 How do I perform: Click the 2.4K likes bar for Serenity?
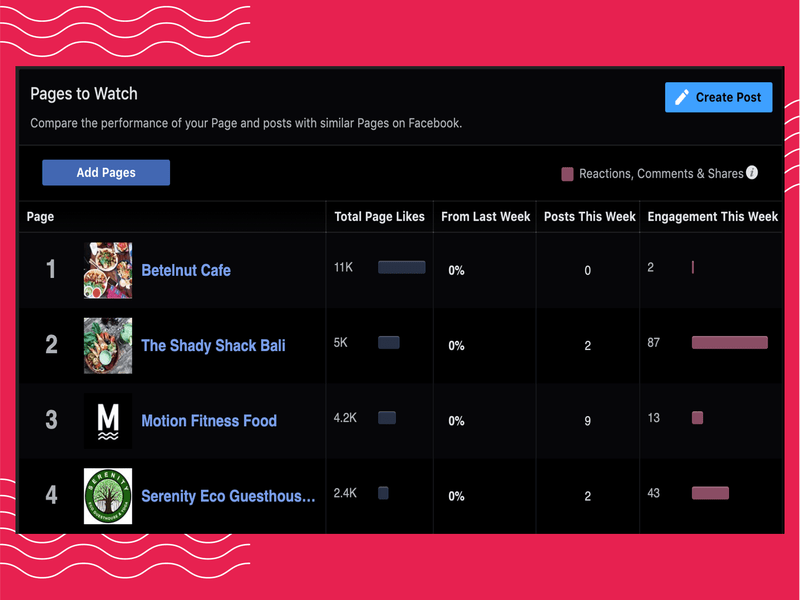(383, 493)
